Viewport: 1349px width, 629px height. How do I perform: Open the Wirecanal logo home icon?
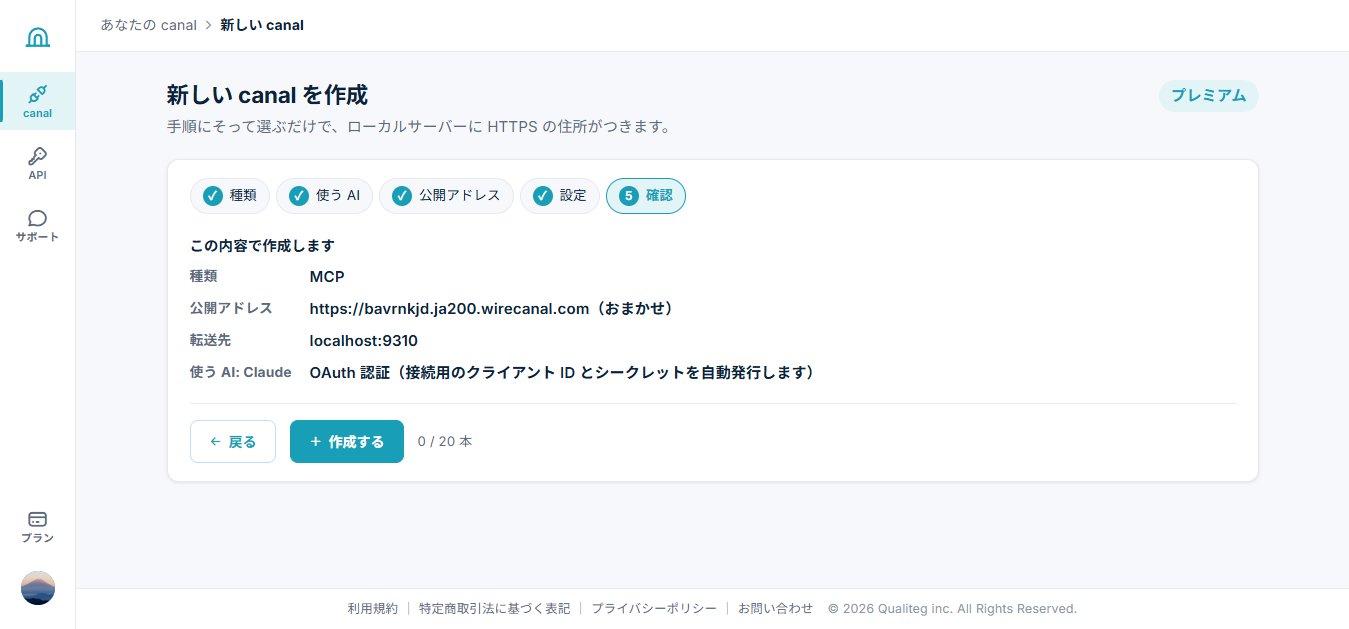coord(38,38)
